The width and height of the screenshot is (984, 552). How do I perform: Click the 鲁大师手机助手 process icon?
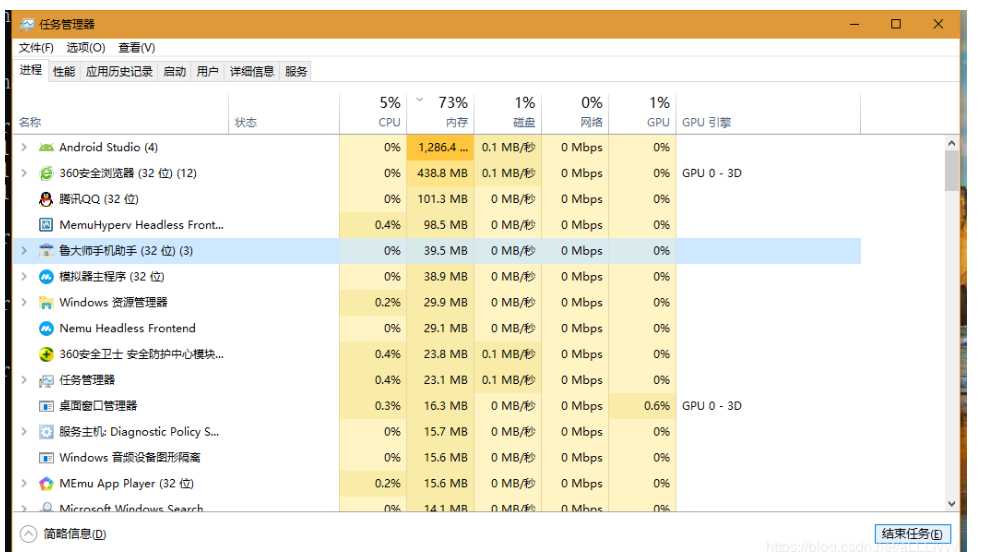pos(46,250)
